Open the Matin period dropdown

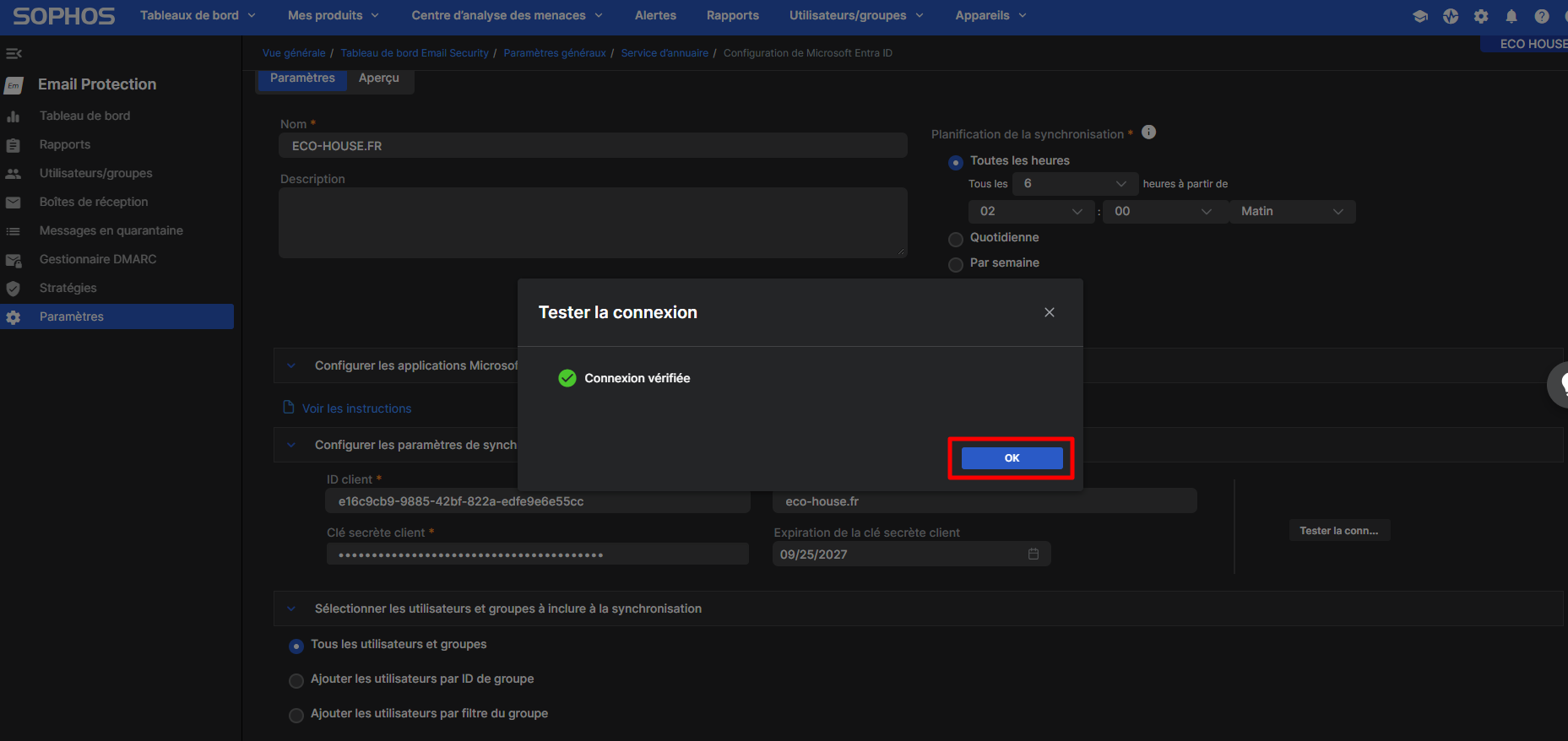coord(1293,211)
